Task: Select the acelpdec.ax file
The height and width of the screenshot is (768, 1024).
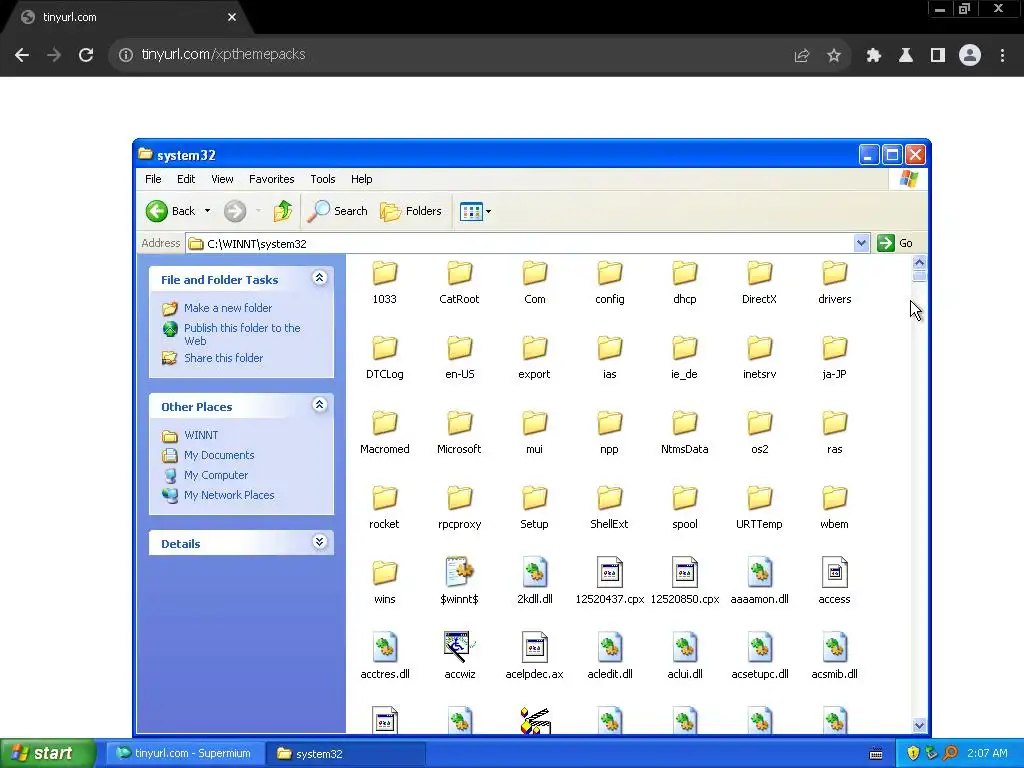Action: 534,657
